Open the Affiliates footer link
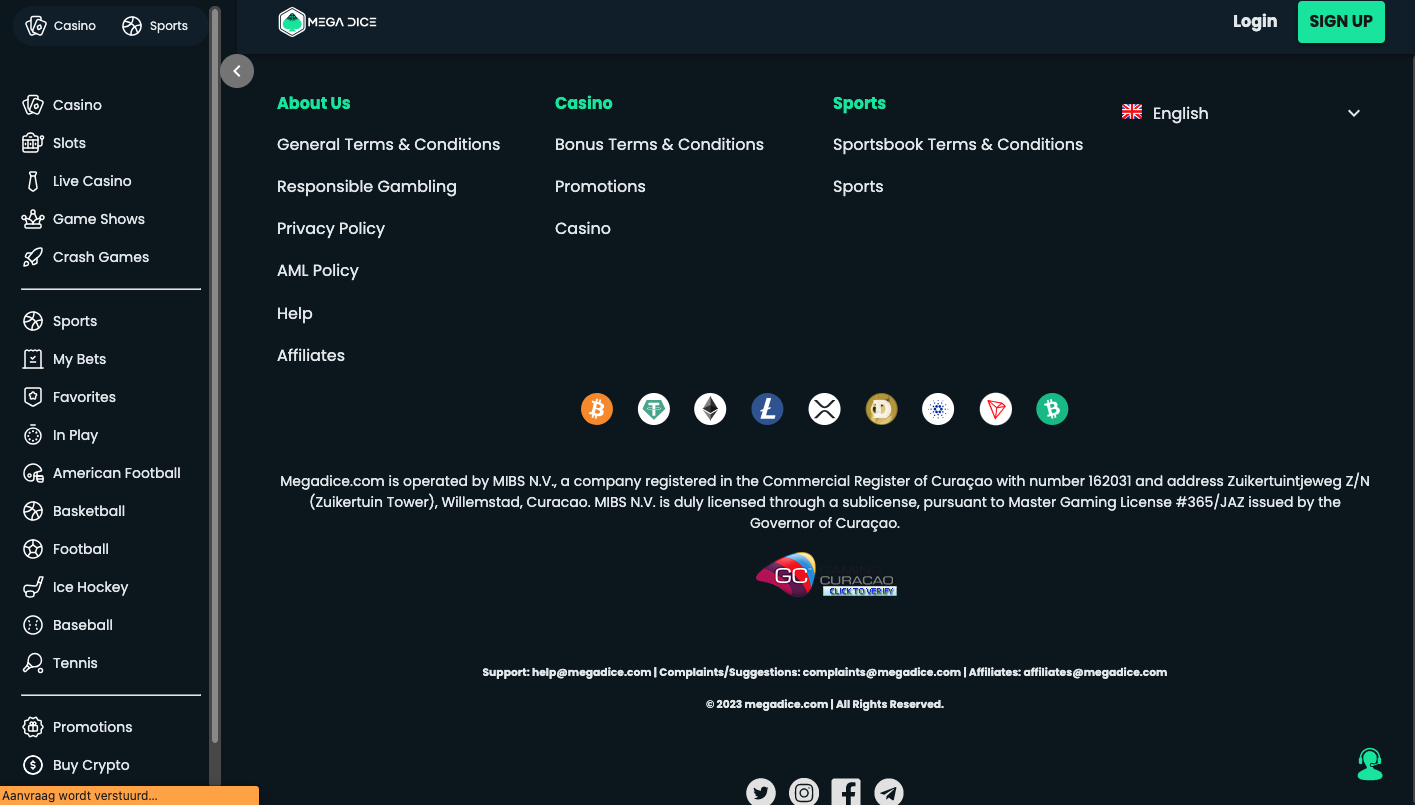Screen dimensions: 1415x805 tap(311, 356)
